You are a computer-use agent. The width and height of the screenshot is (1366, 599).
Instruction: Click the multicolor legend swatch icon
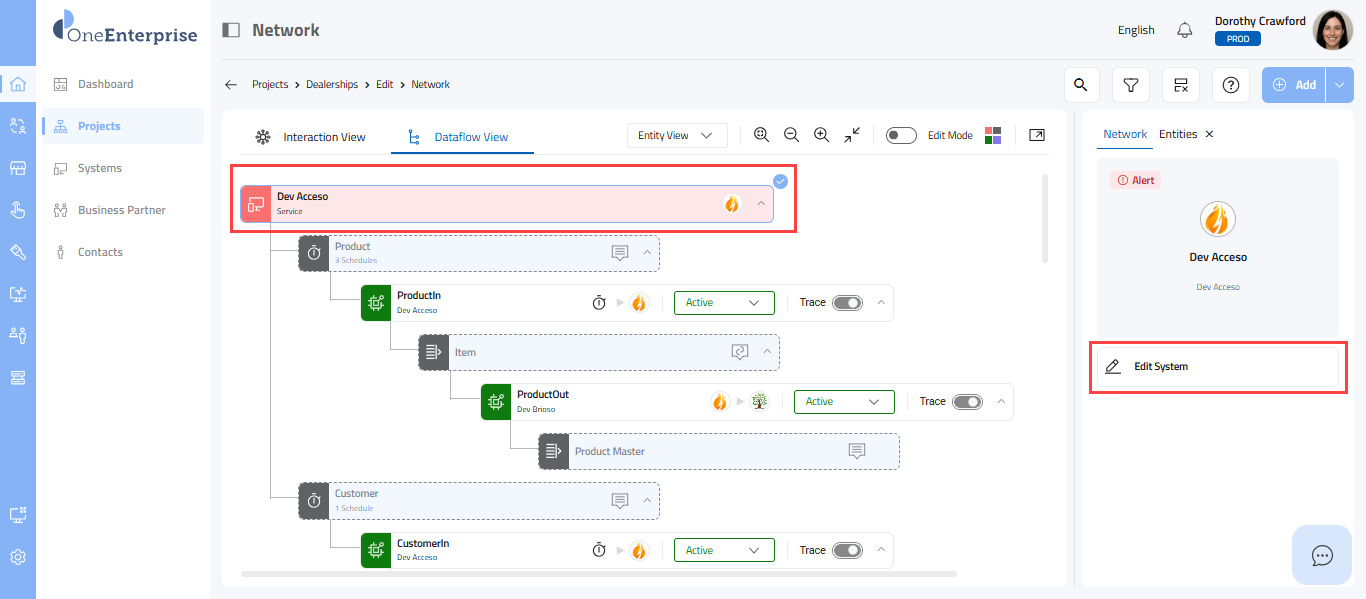click(x=993, y=135)
